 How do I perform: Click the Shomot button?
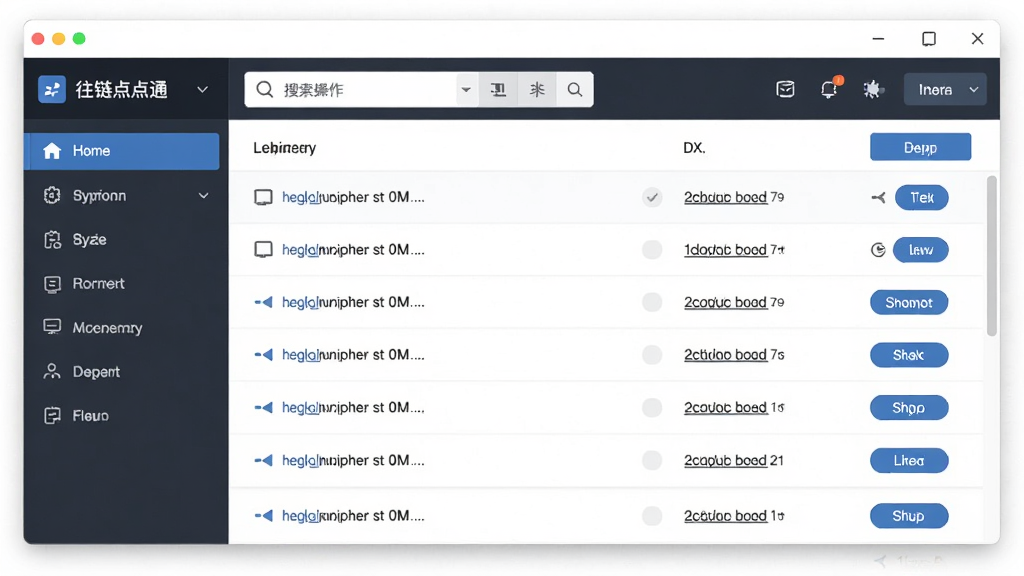(x=908, y=302)
